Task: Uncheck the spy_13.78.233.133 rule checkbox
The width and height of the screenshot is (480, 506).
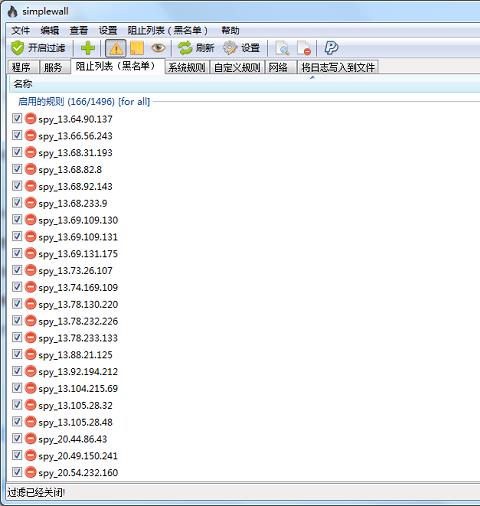Action: (x=17, y=337)
